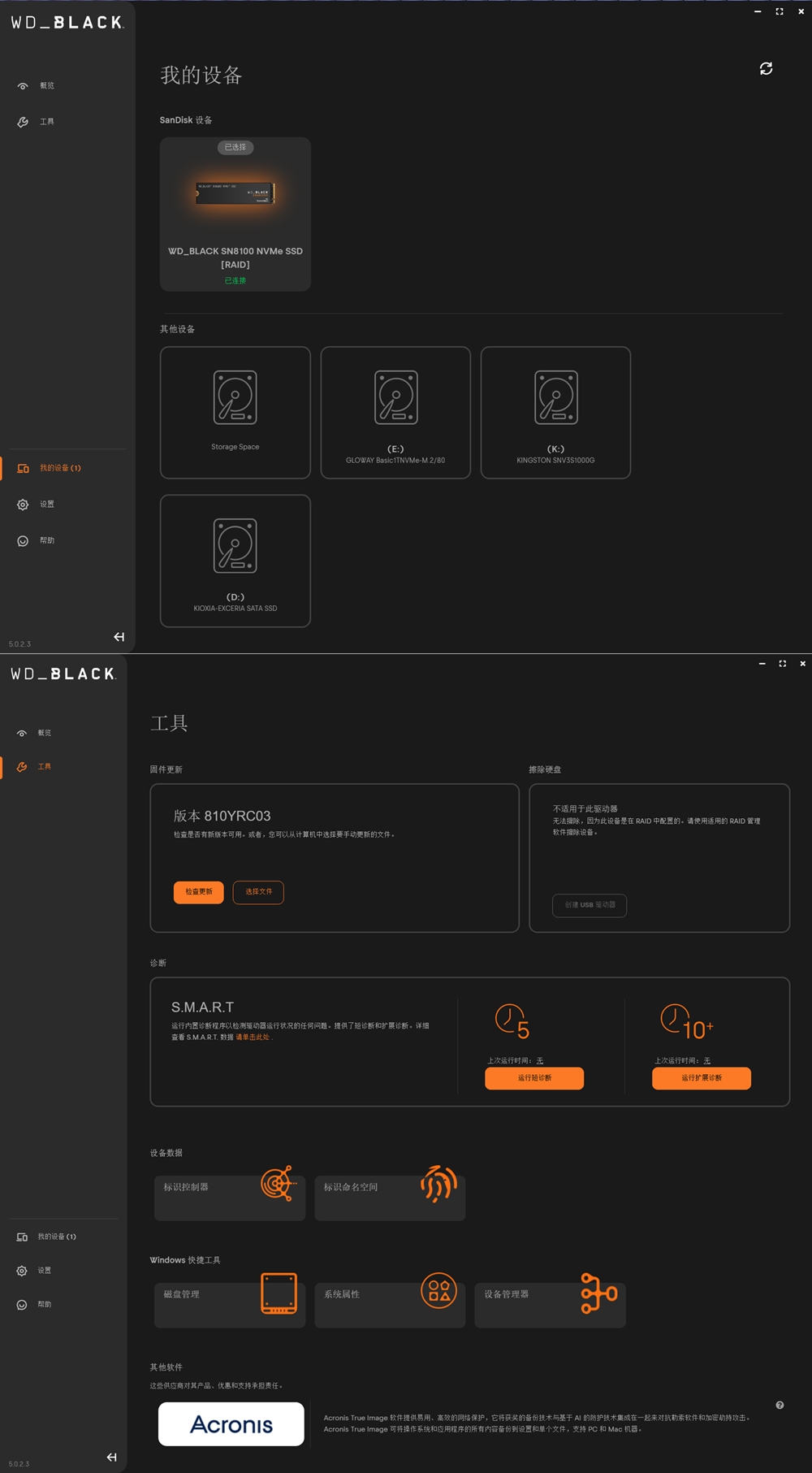This screenshot has height=1473, width=812.
Task: Run the extended S.M.A.R.T diagnostic
Action: click(x=702, y=1078)
